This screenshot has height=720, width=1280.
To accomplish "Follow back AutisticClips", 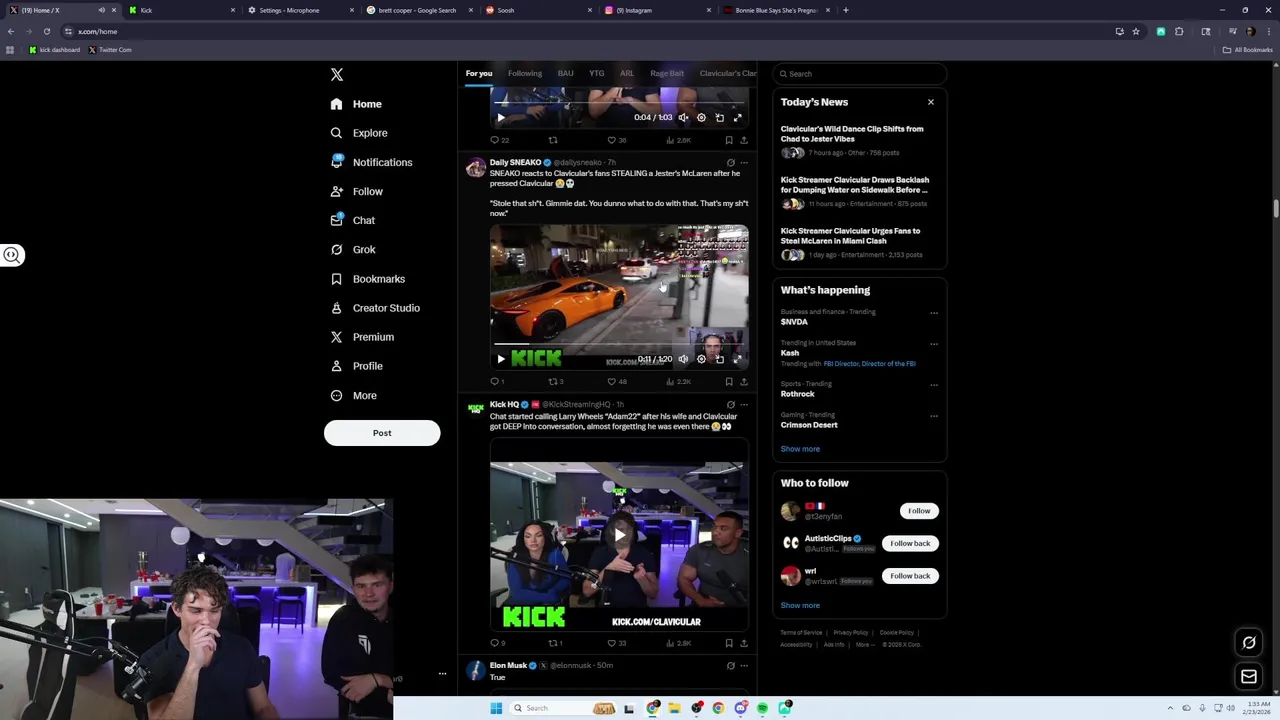I will [910, 543].
